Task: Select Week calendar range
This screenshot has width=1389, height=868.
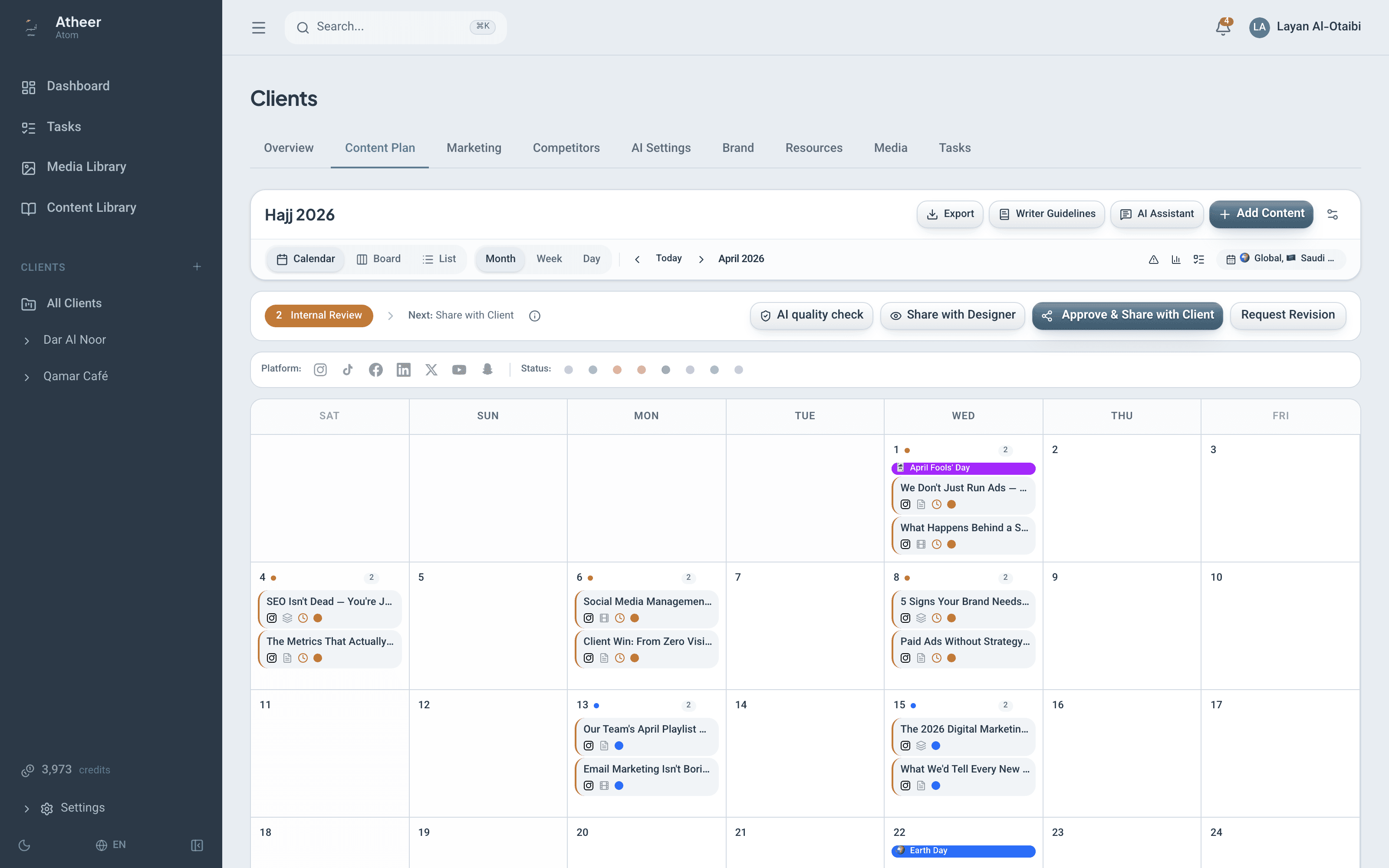Action: [x=549, y=259]
